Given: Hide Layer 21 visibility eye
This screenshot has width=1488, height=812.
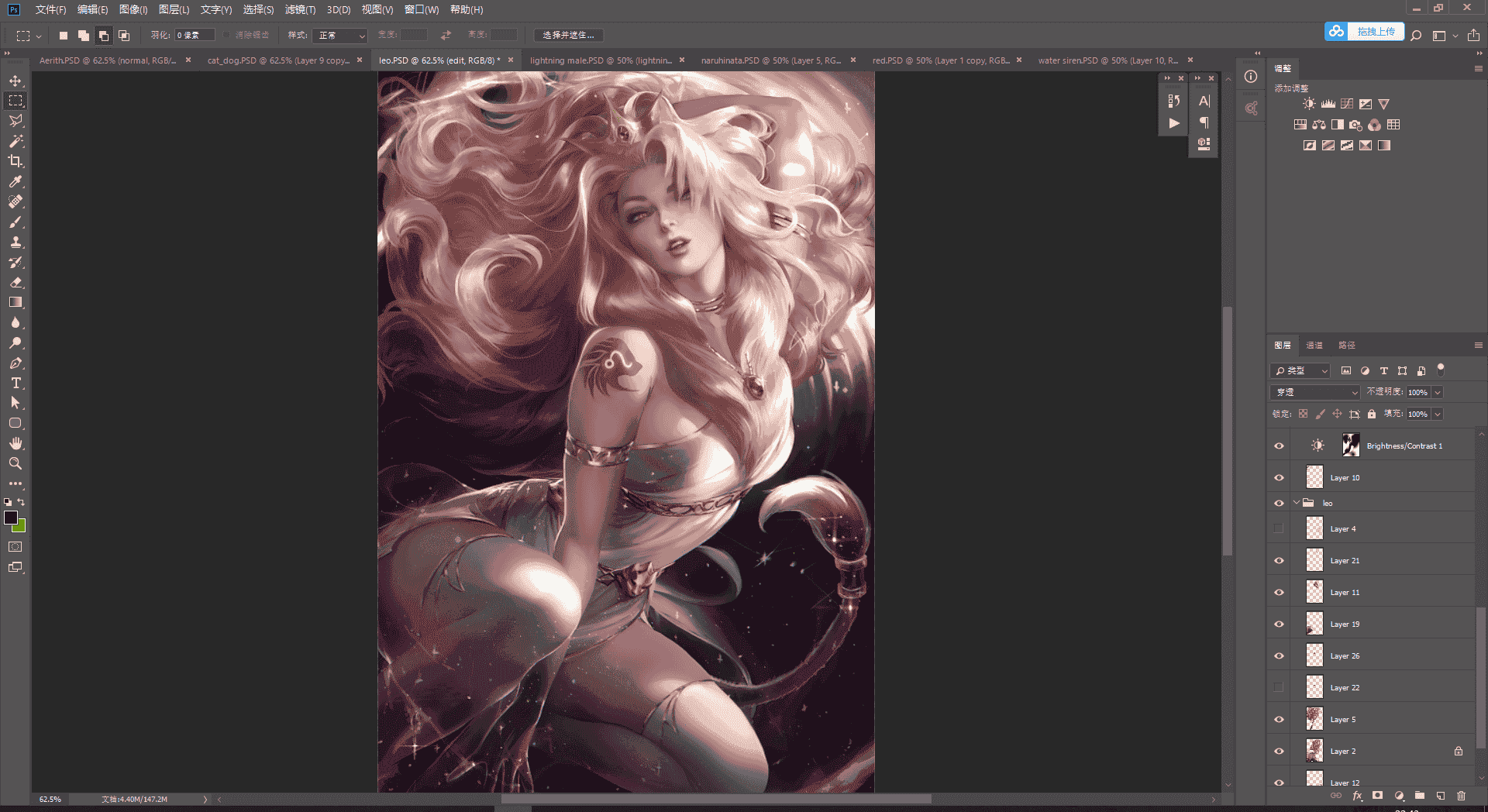Looking at the screenshot, I should 1279,560.
